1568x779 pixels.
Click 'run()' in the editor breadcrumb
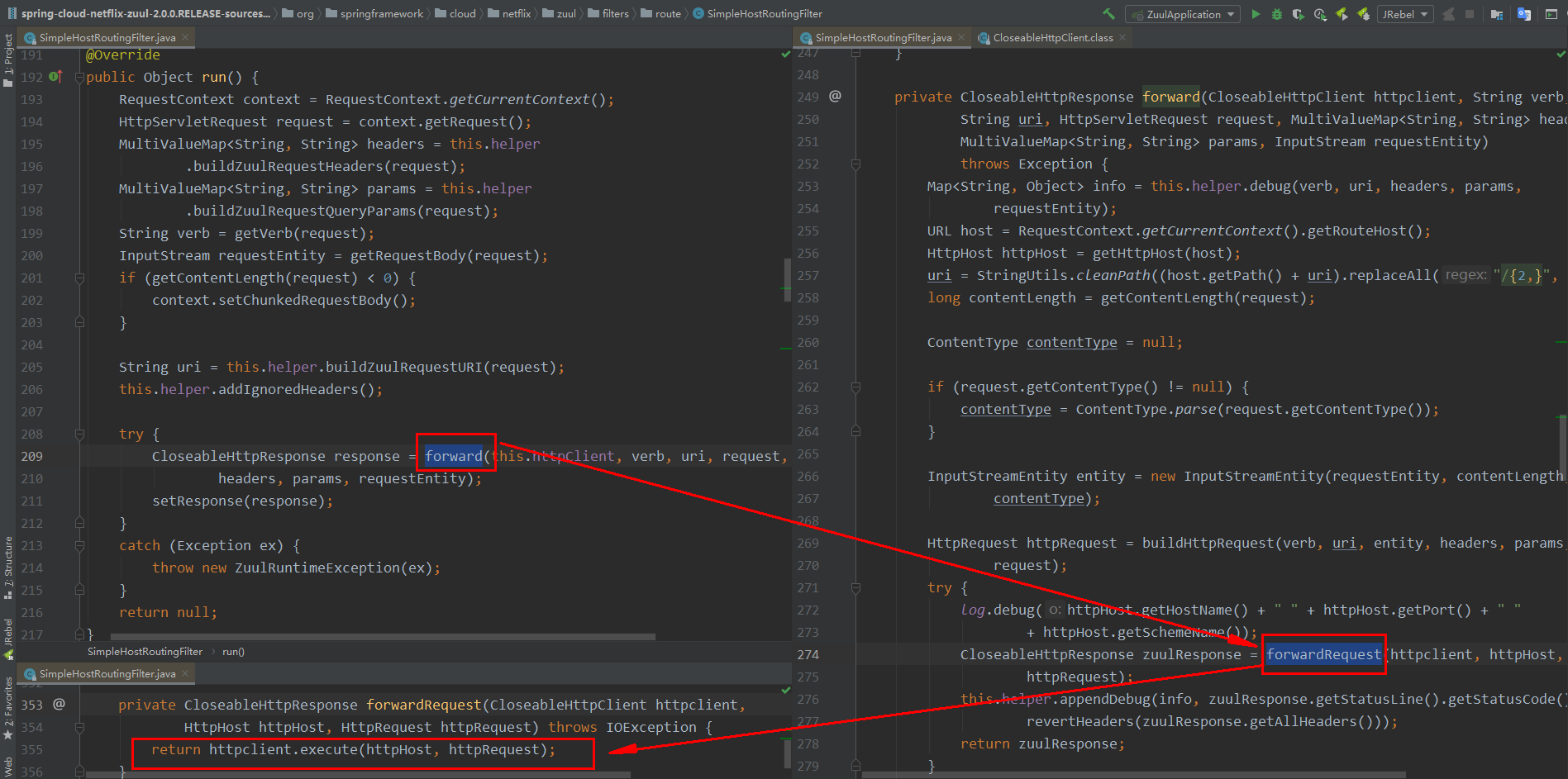pyautogui.click(x=233, y=652)
